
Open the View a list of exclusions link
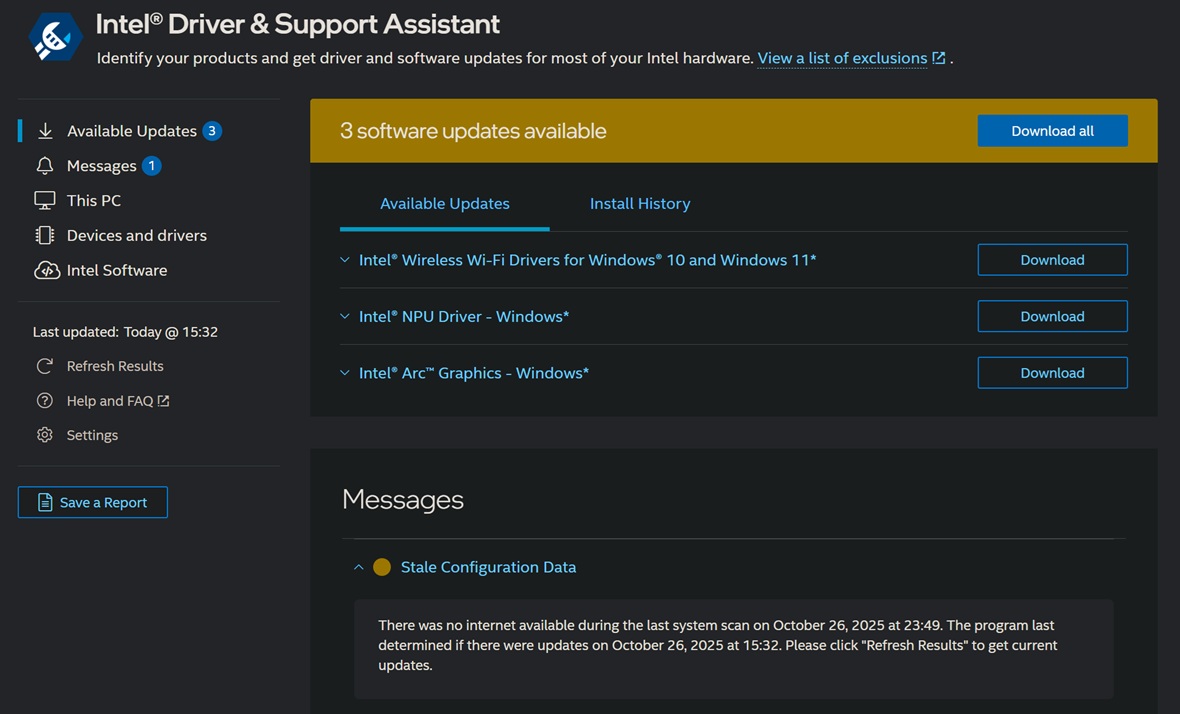[x=842, y=58]
